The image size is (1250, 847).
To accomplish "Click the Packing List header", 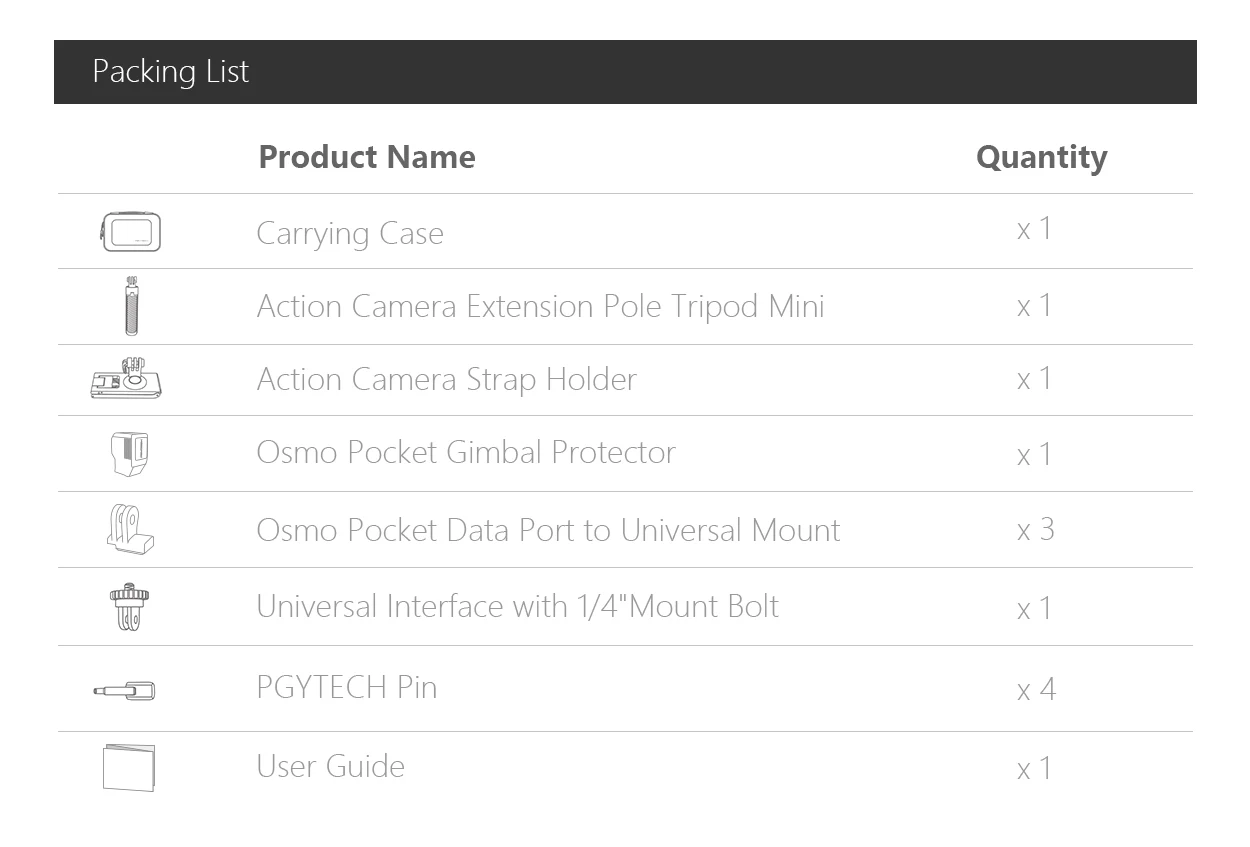I will 171,72.
